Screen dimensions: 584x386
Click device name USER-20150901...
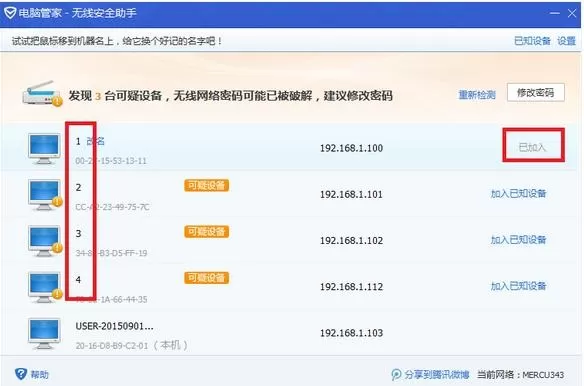(114, 326)
